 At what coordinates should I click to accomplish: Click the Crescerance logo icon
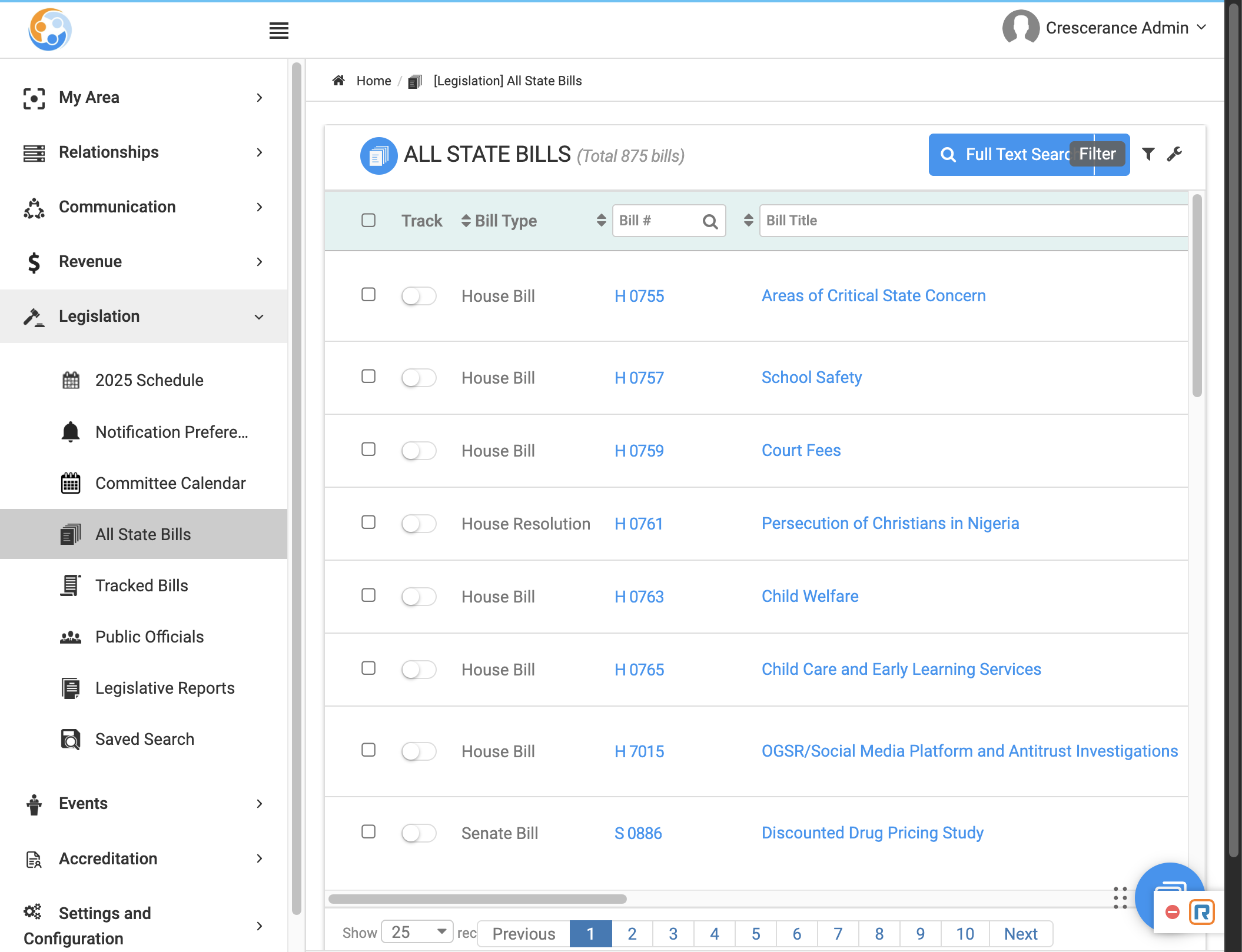pyautogui.click(x=50, y=29)
